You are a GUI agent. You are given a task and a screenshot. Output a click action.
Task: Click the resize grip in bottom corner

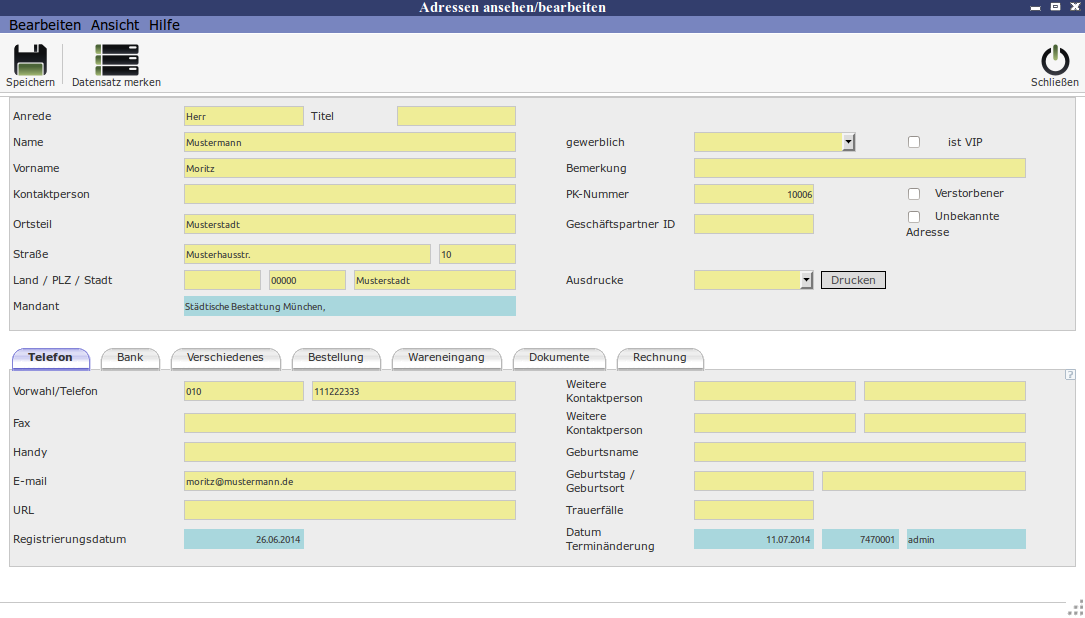[1076, 606]
